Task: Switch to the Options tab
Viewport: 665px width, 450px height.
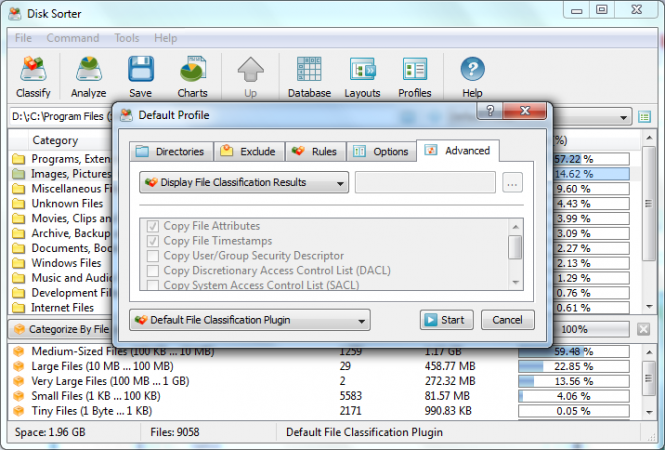Action: pyautogui.click(x=381, y=151)
